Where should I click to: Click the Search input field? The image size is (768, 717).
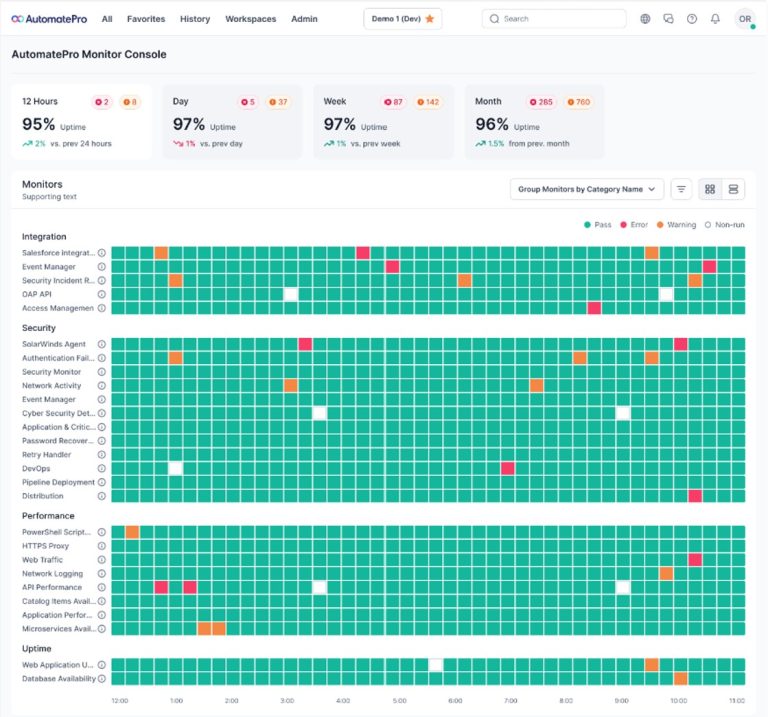coord(554,19)
